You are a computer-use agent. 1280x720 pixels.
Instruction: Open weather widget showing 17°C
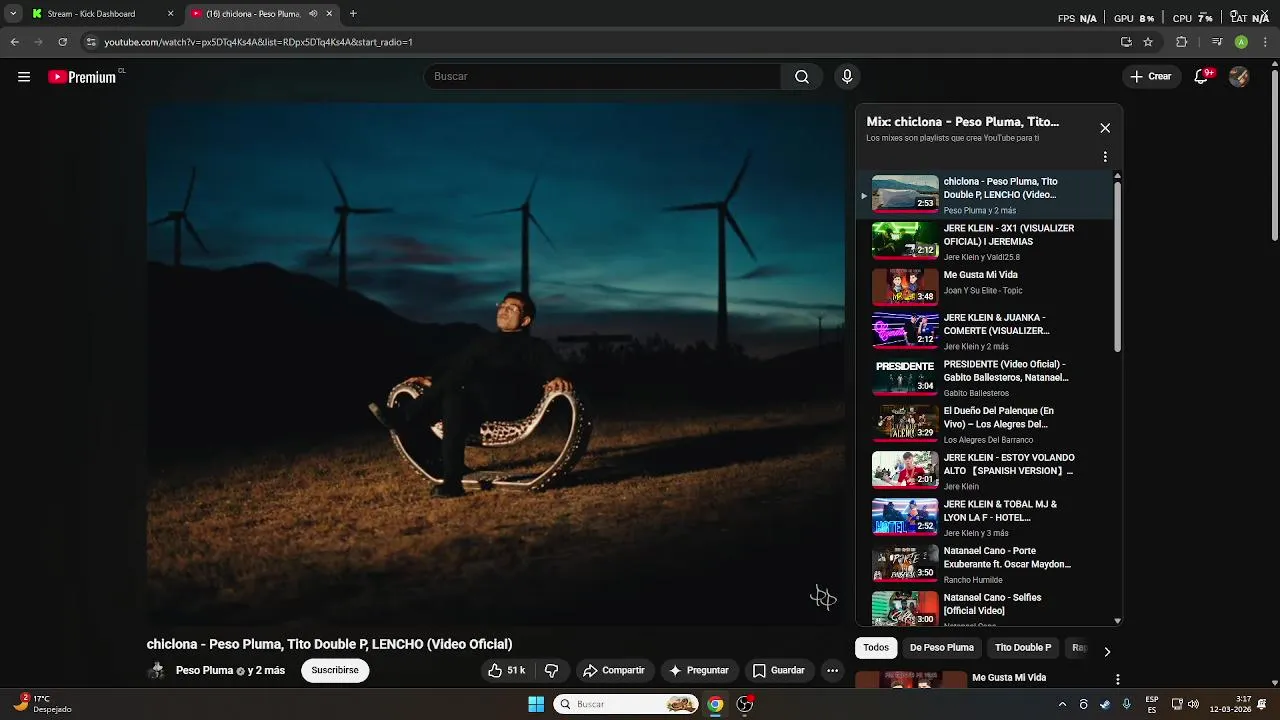coord(42,704)
